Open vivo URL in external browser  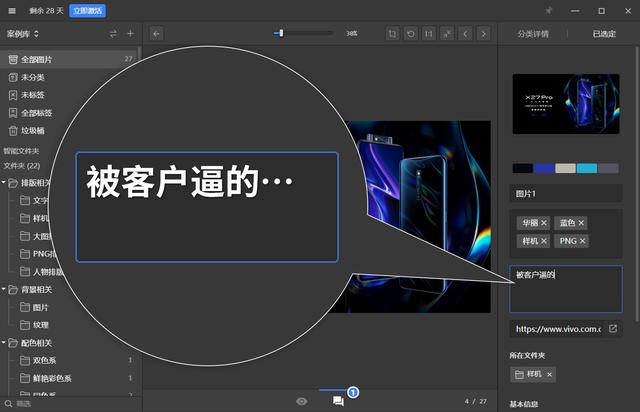(613, 328)
